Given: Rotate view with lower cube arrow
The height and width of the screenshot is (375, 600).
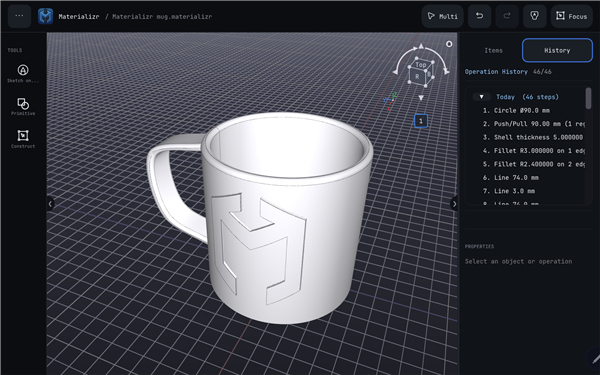Looking at the screenshot, I should tap(421, 98).
